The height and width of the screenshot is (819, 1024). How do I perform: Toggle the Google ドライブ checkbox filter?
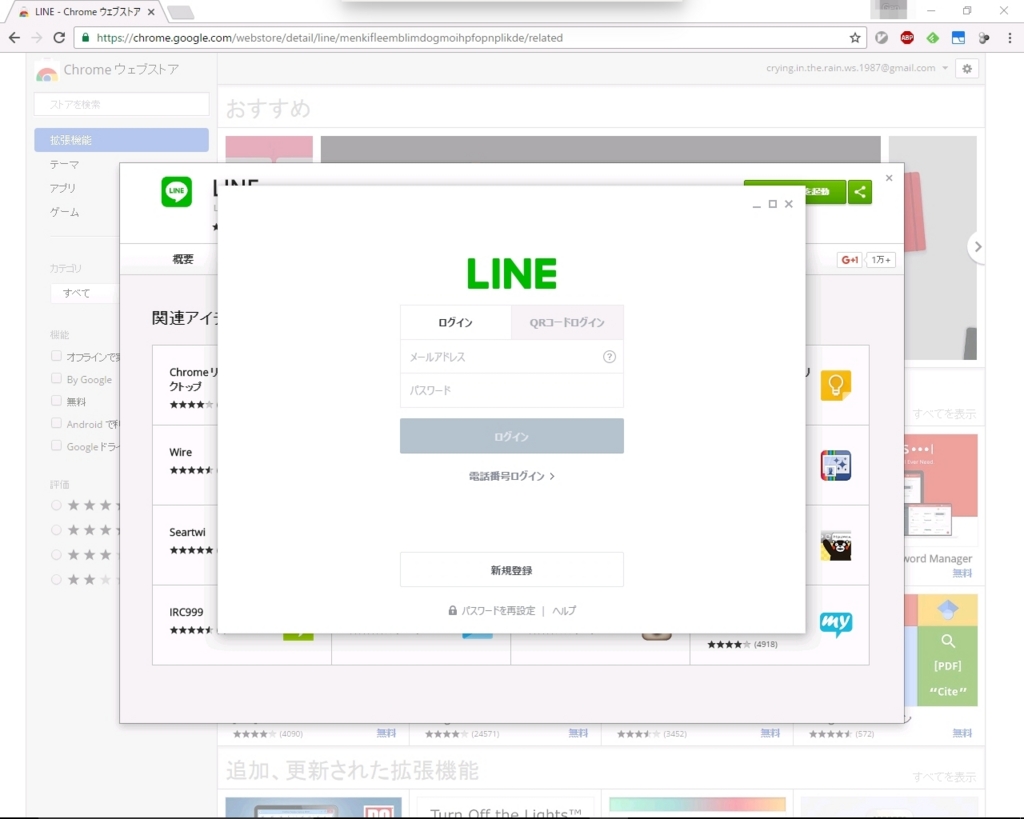(56, 445)
